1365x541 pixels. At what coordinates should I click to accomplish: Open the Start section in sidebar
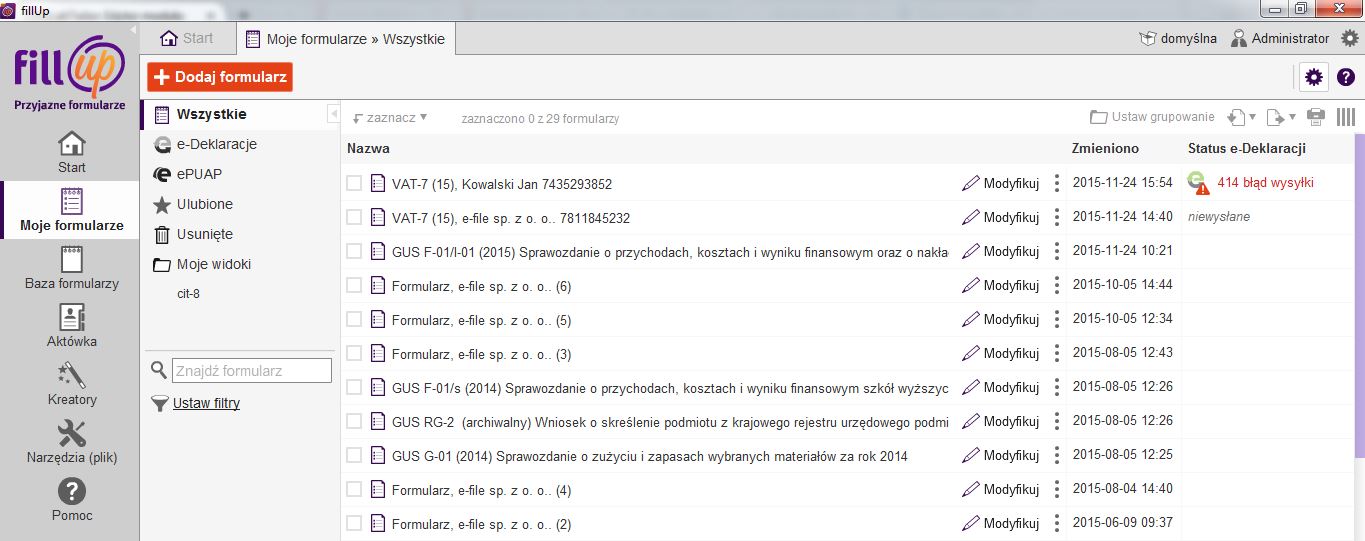click(x=71, y=152)
